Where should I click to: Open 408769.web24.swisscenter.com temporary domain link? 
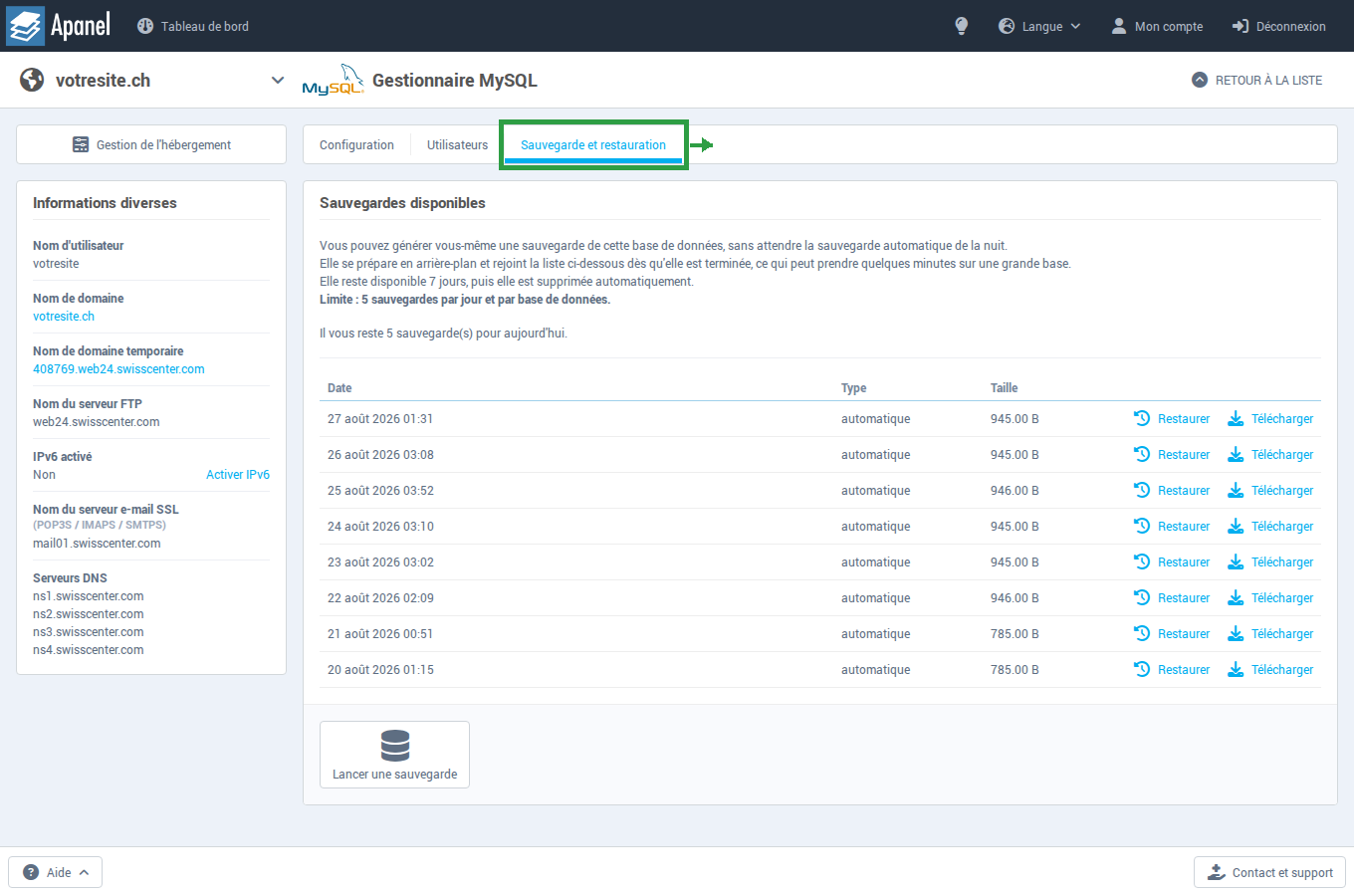pos(118,369)
